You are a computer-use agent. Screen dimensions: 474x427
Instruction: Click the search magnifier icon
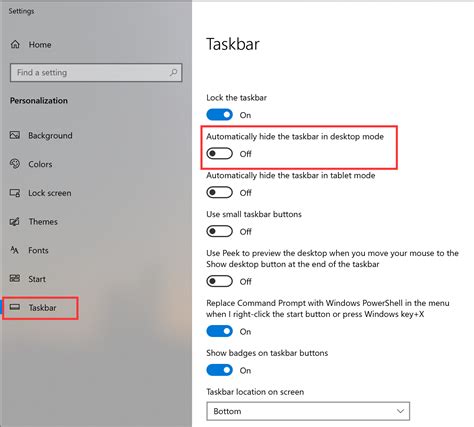[x=173, y=72]
